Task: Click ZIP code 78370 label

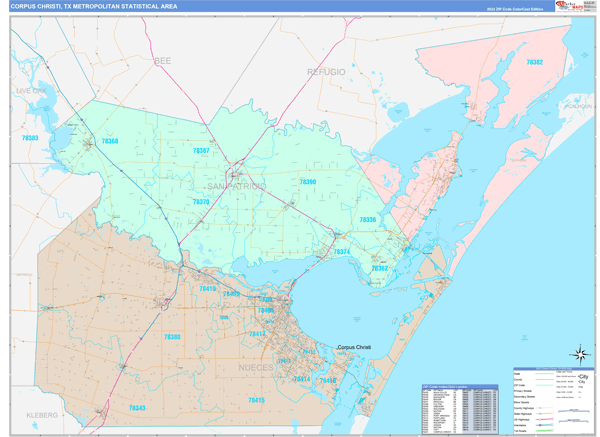Action: tap(201, 202)
